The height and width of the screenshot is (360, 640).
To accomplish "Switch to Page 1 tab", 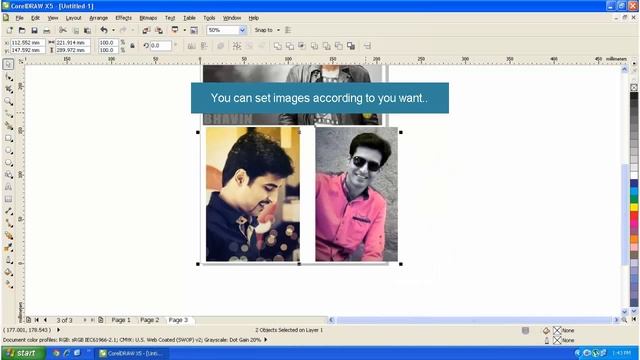I will (121, 320).
